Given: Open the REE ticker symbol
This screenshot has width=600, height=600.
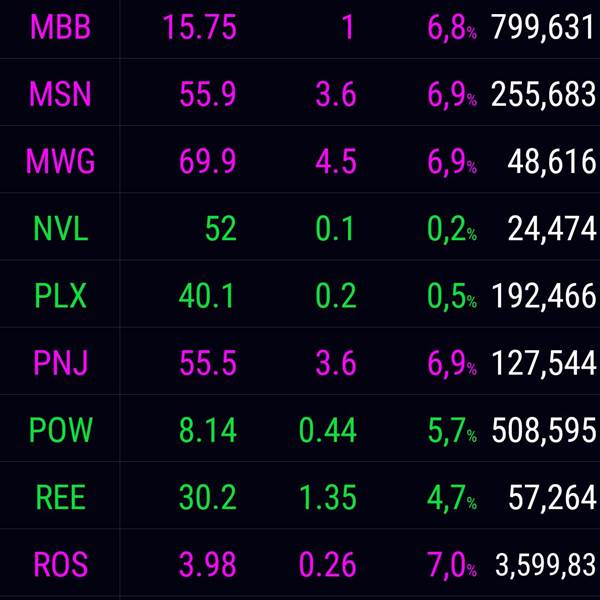Looking at the screenshot, I should coord(60,497).
